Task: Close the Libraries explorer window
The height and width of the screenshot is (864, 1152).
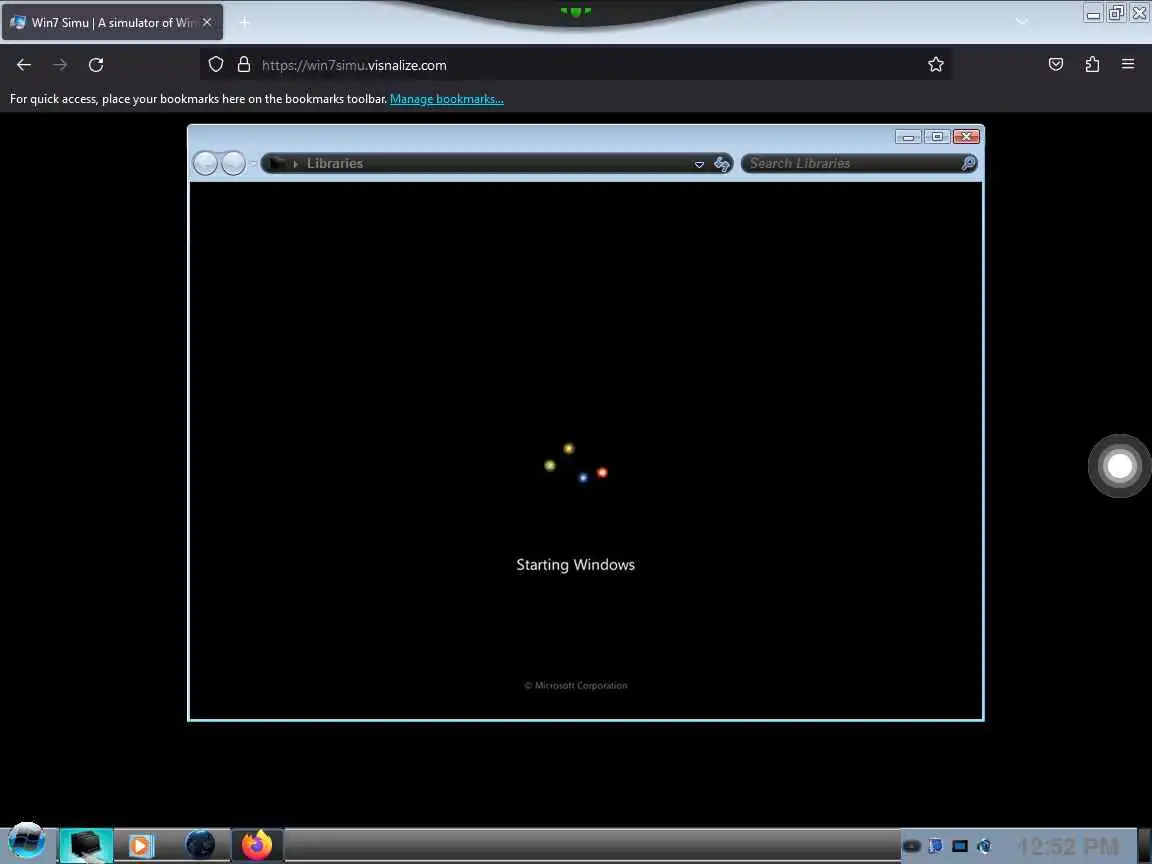Action: (x=966, y=137)
